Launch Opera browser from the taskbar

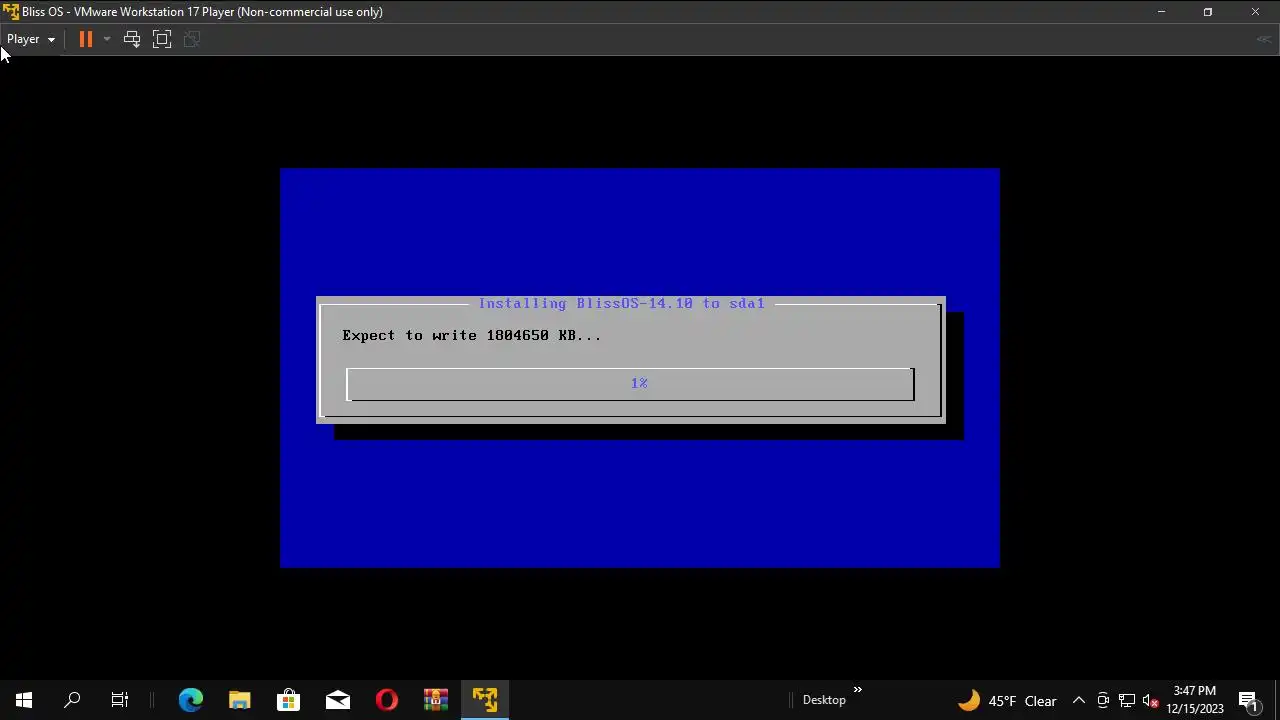click(387, 700)
